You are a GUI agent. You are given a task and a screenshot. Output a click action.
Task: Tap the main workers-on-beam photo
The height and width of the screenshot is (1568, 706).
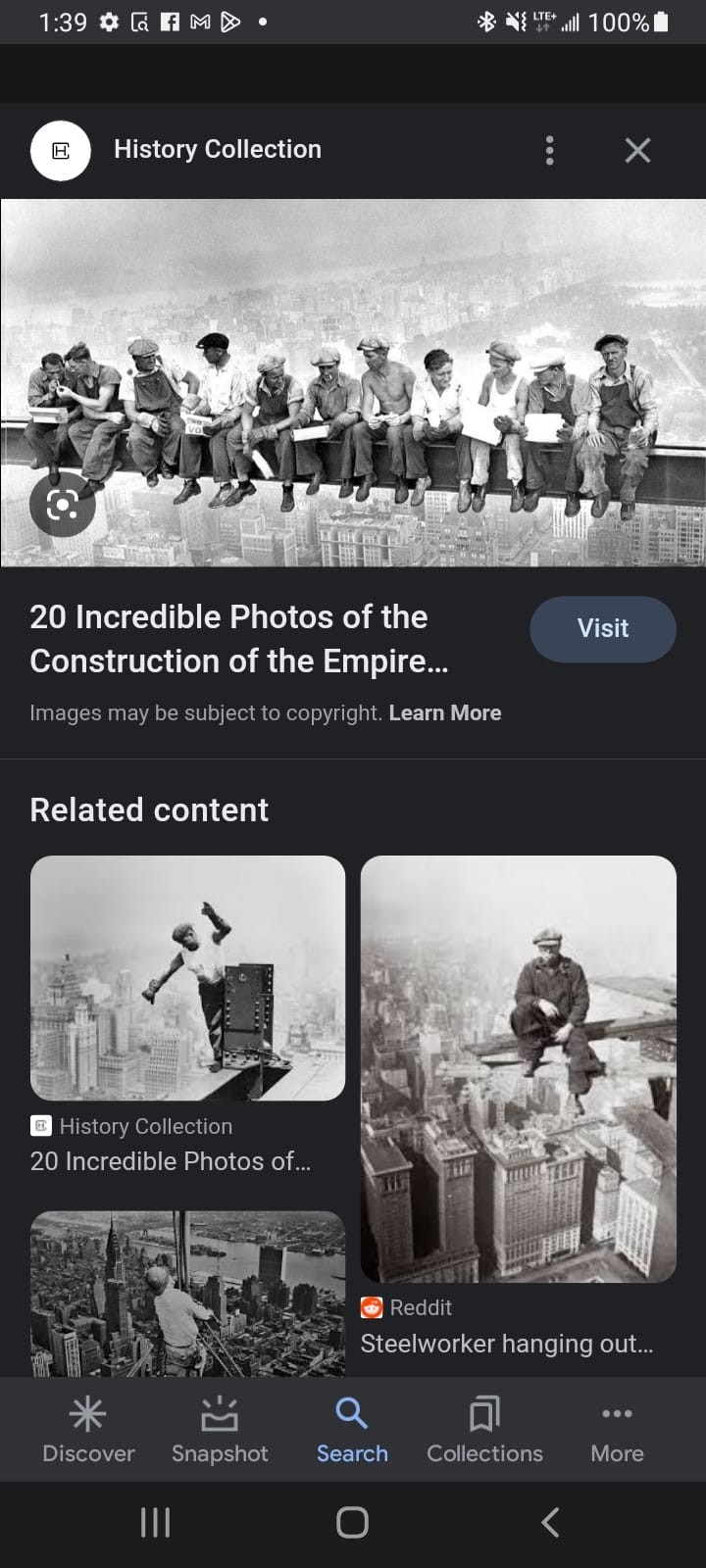[x=353, y=383]
